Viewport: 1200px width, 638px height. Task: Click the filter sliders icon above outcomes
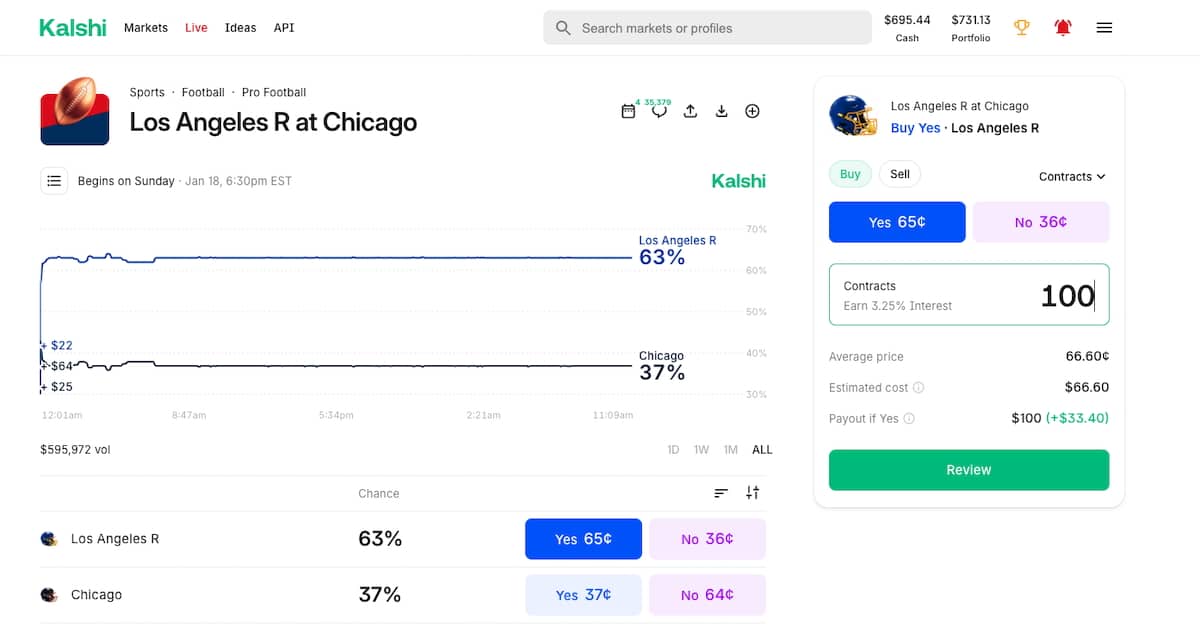tap(753, 492)
